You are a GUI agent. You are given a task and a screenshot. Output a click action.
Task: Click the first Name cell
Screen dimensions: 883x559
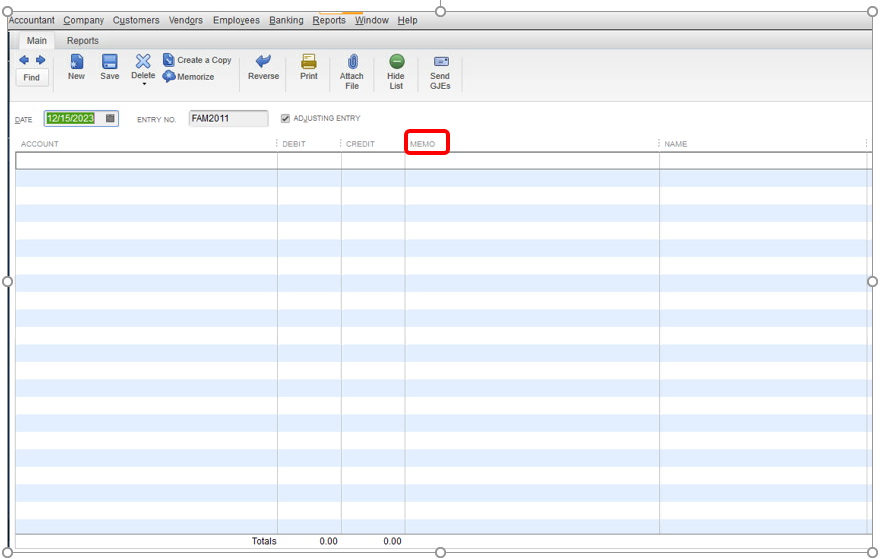[763, 160]
